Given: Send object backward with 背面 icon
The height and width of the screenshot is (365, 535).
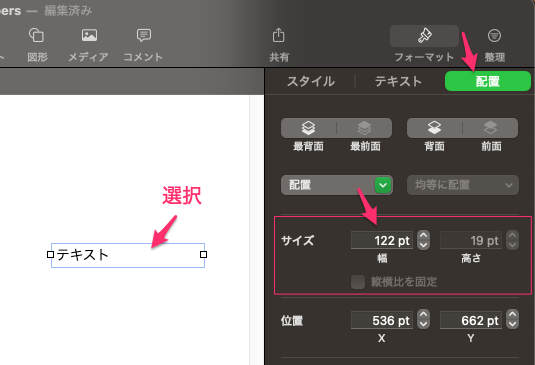Looking at the screenshot, I should 434,128.
